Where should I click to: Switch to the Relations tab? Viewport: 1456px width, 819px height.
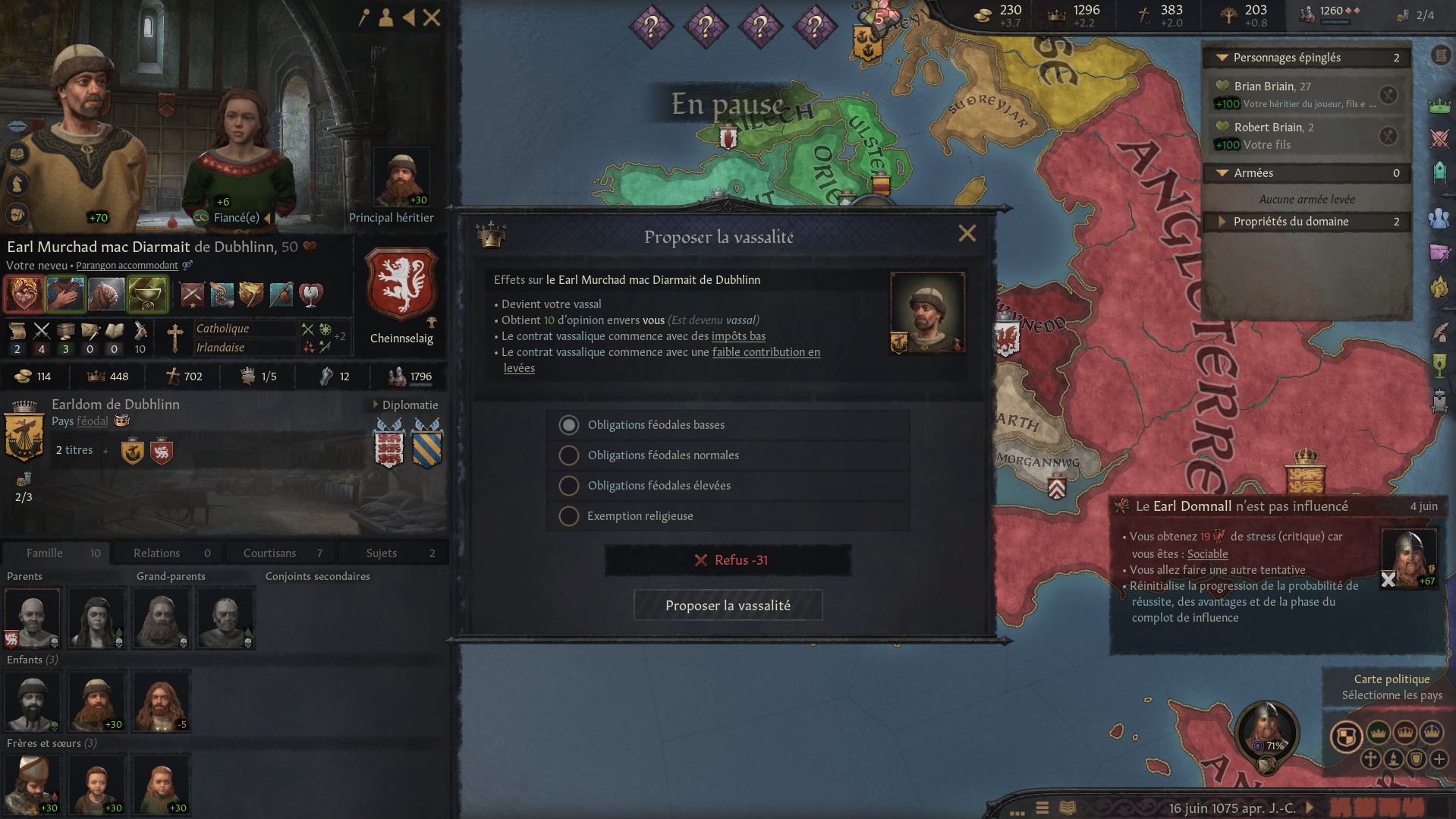point(171,553)
